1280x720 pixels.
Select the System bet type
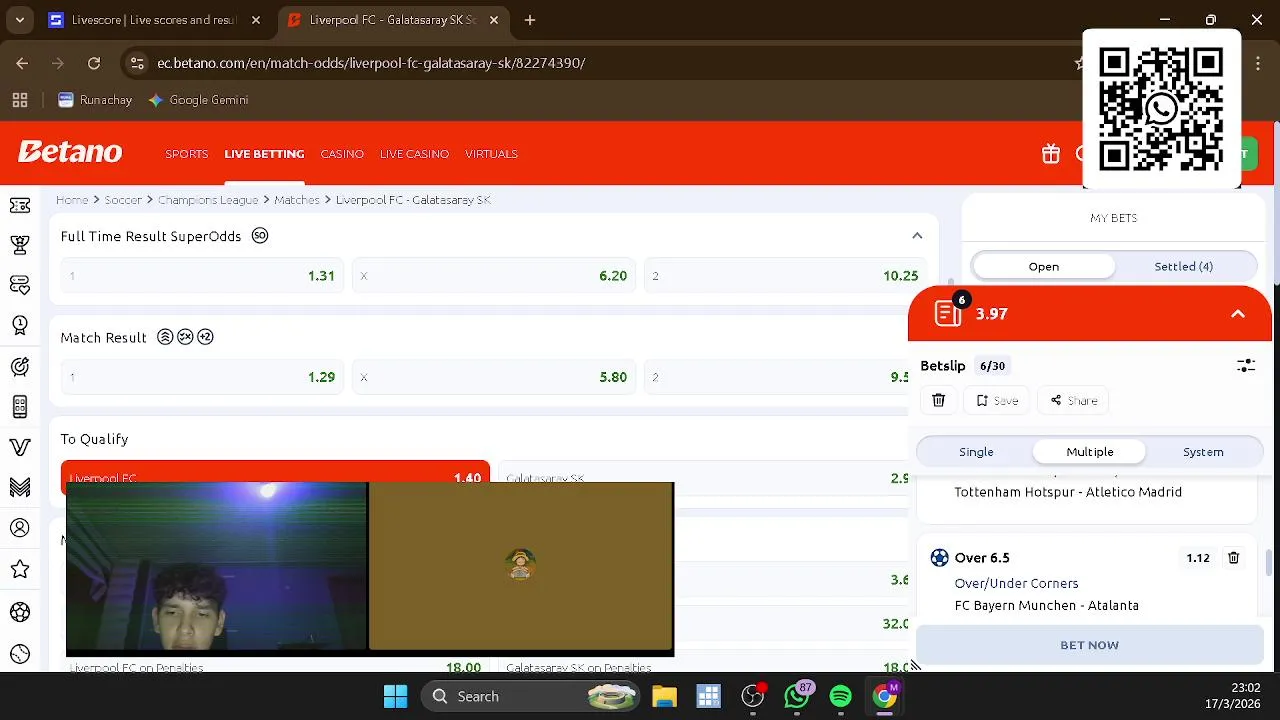pyautogui.click(x=1203, y=452)
